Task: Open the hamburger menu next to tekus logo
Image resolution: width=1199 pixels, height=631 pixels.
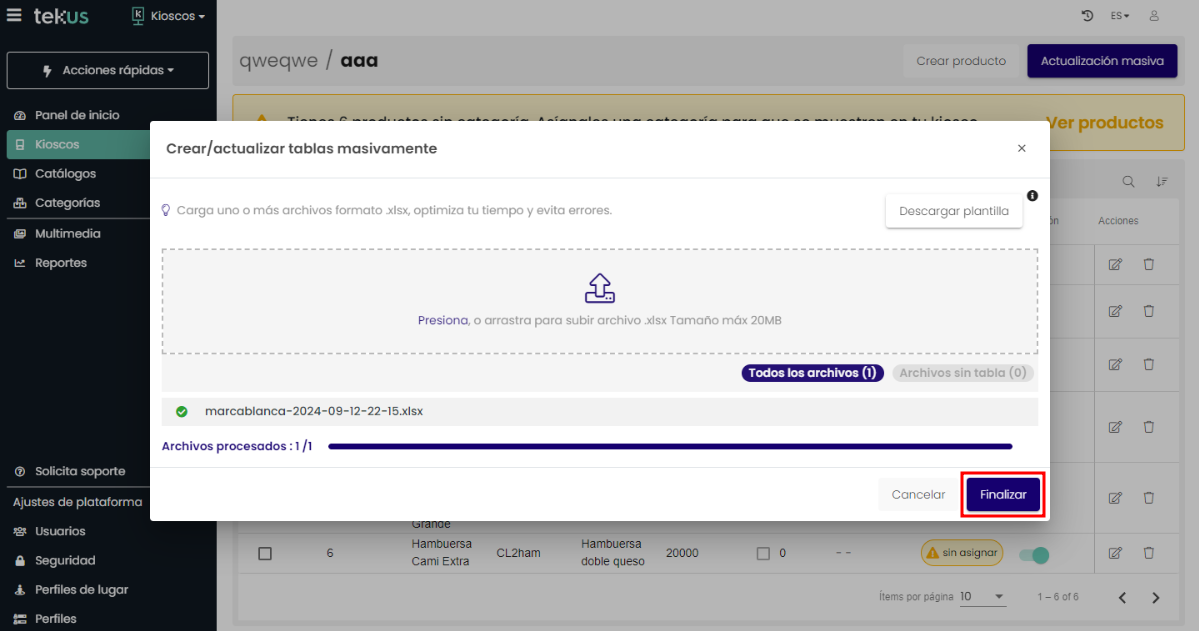Action: click(x=14, y=16)
